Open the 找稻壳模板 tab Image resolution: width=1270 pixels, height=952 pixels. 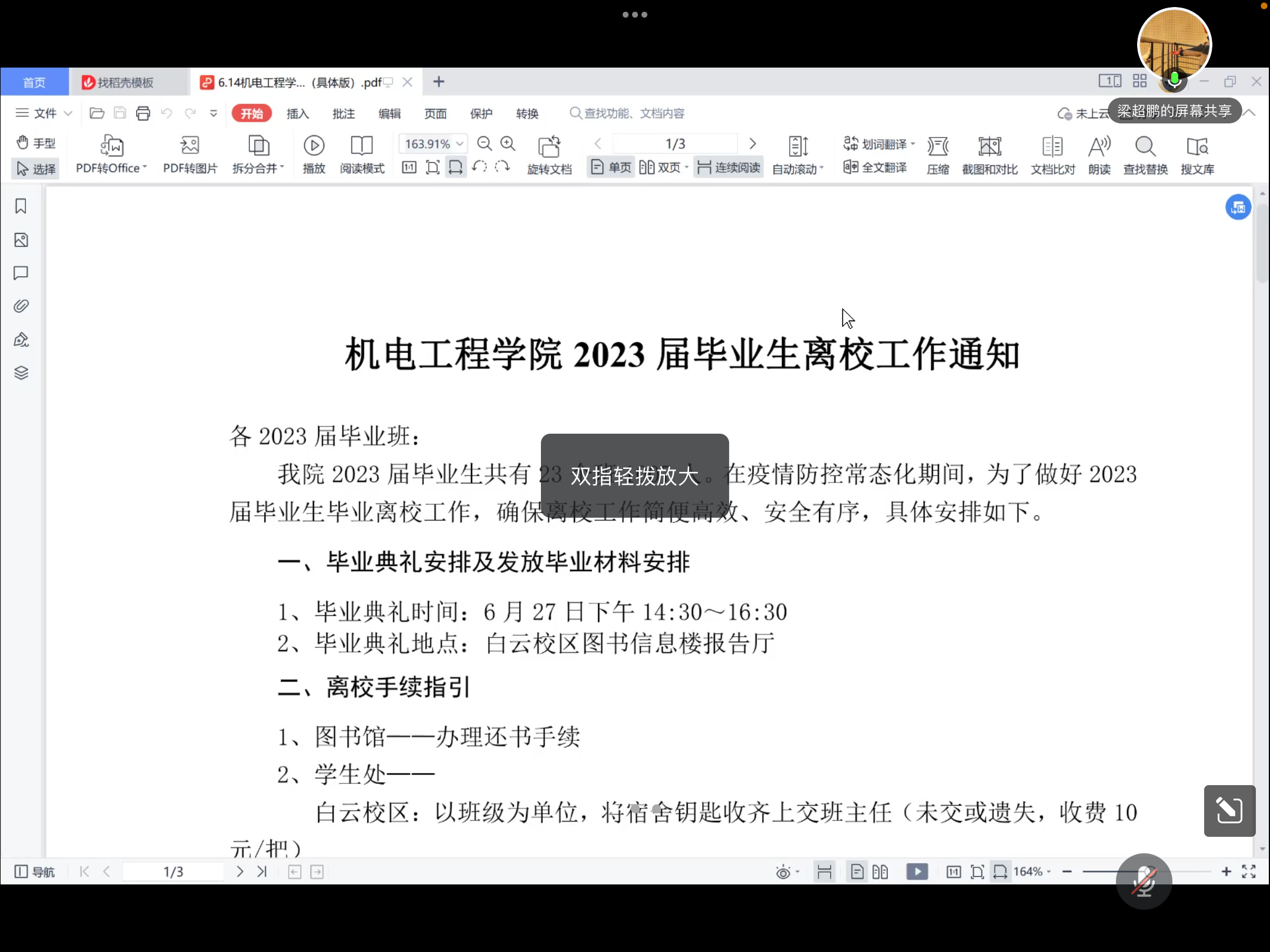[x=125, y=82]
